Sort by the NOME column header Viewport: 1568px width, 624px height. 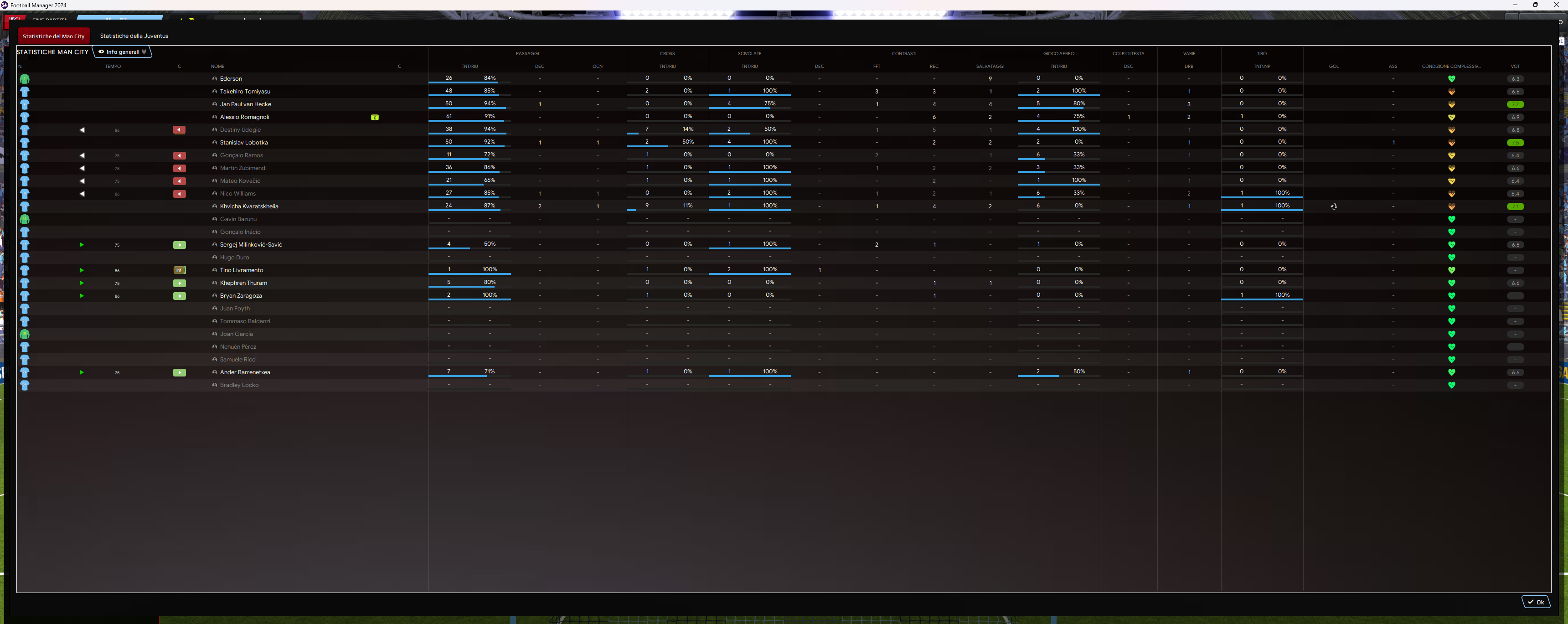(x=217, y=67)
